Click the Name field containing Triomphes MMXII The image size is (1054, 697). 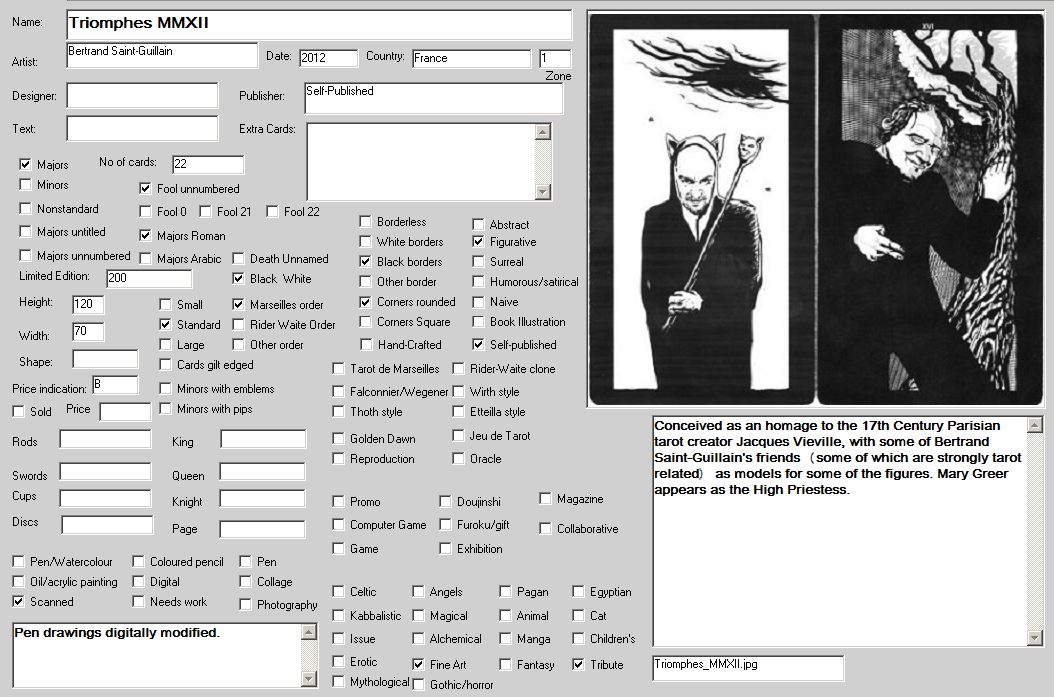[319, 24]
